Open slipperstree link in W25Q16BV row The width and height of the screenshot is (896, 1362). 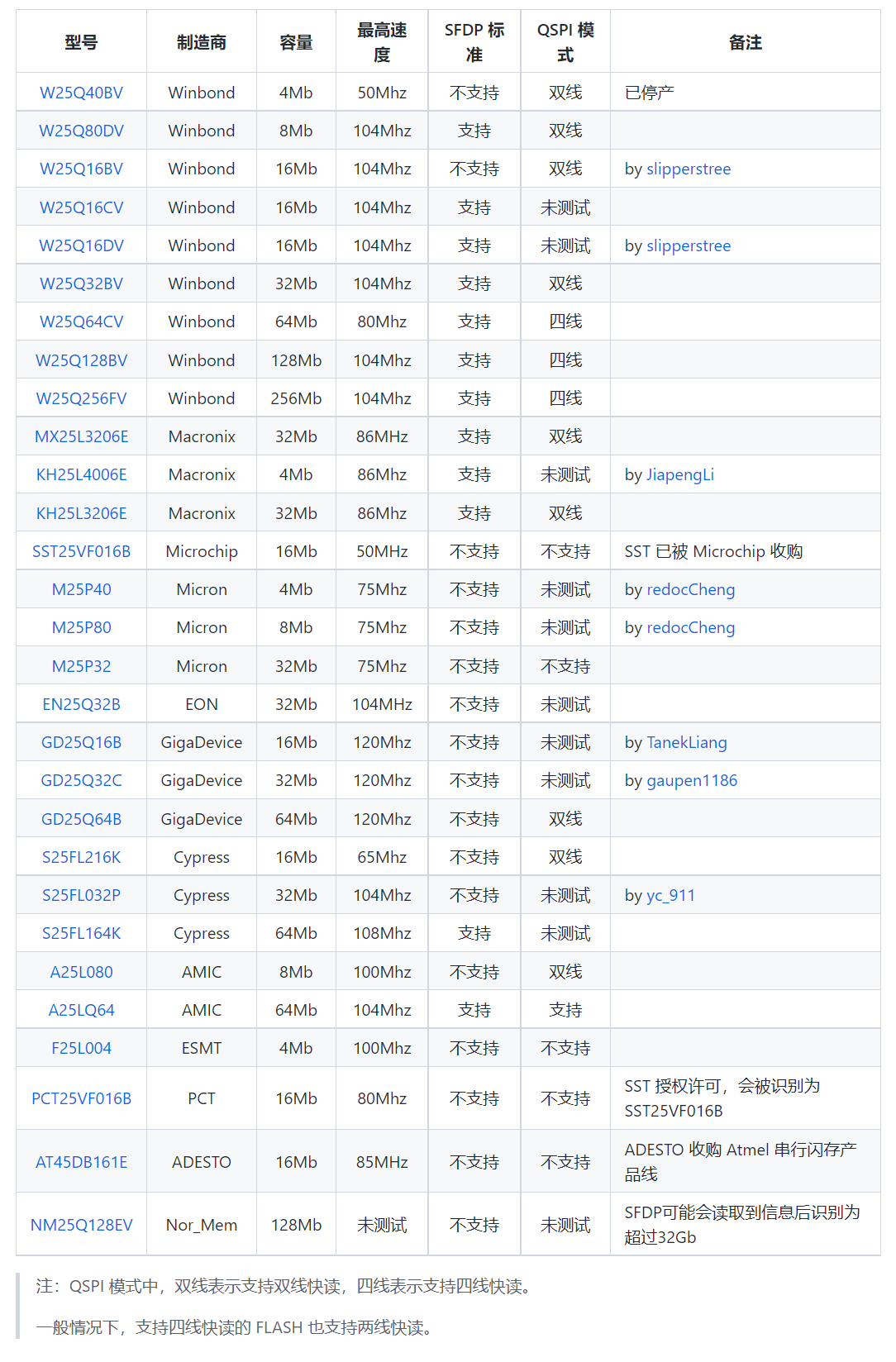click(688, 169)
